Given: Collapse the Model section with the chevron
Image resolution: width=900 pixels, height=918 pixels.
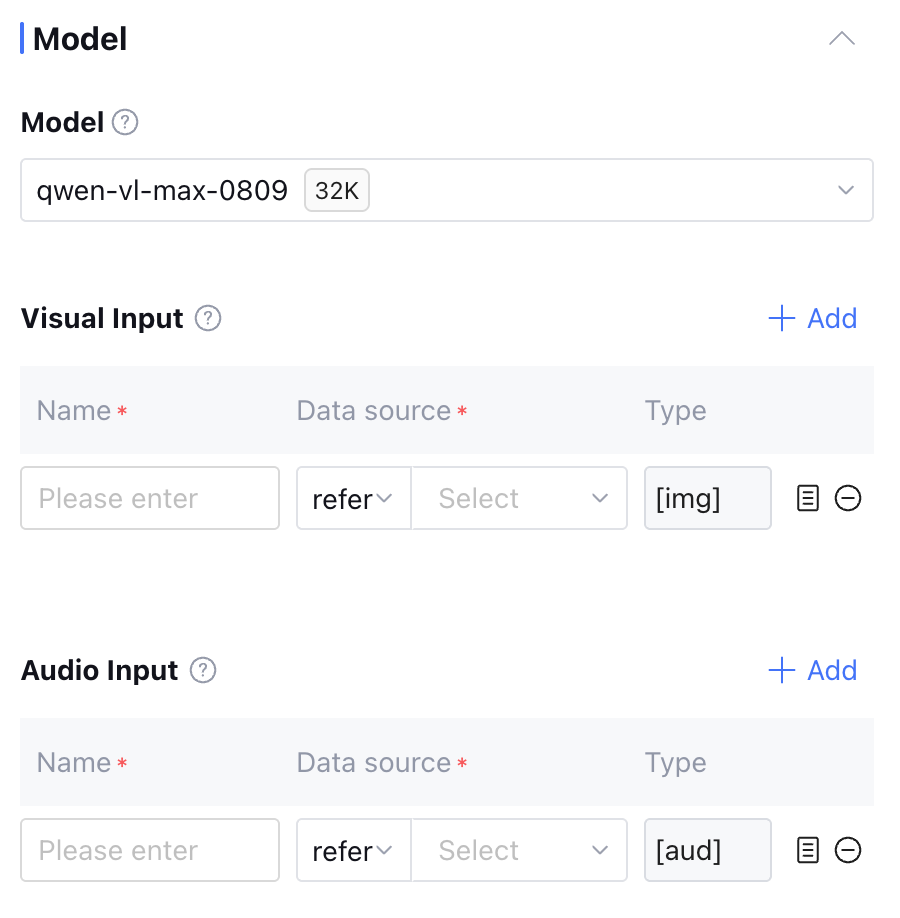Looking at the screenshot, I should pyautogui.click(x=842, y=39).
